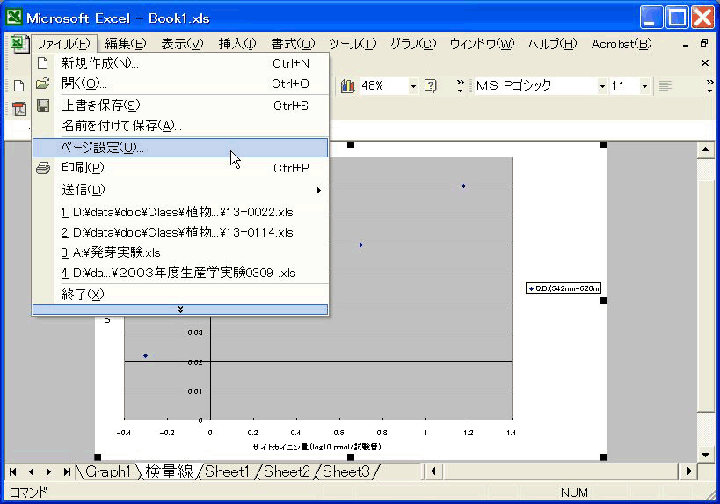Click the new document icon in File menu
Screen dimensions: 720x504
click(42, 63)
